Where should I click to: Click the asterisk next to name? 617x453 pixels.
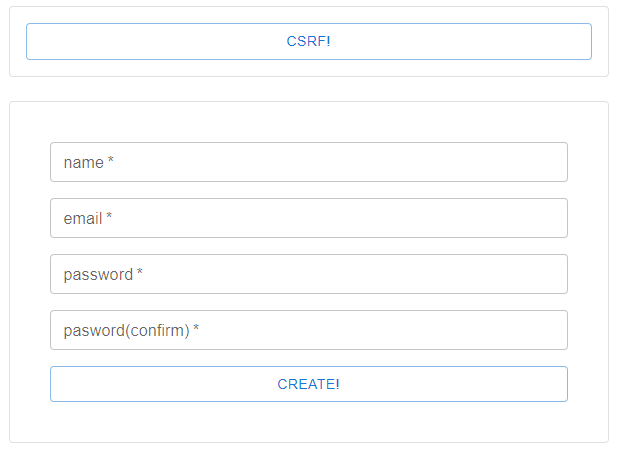(x=111, y=161)
